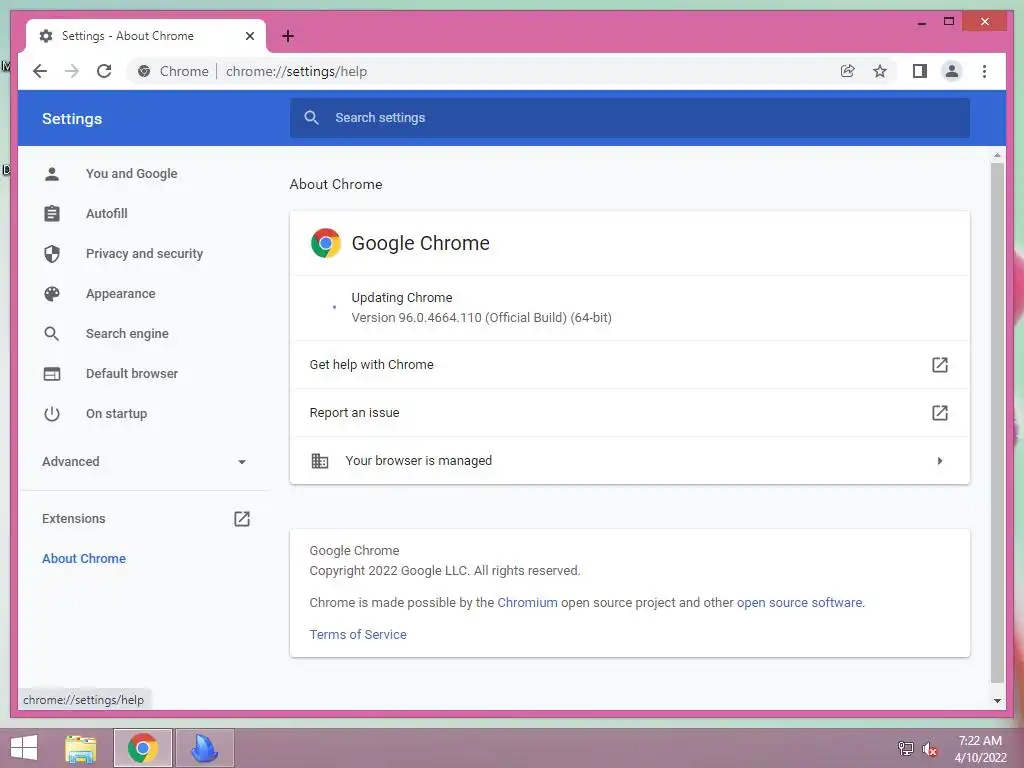
Task: Click the Default browser window icon
Action: click(52, 374)
